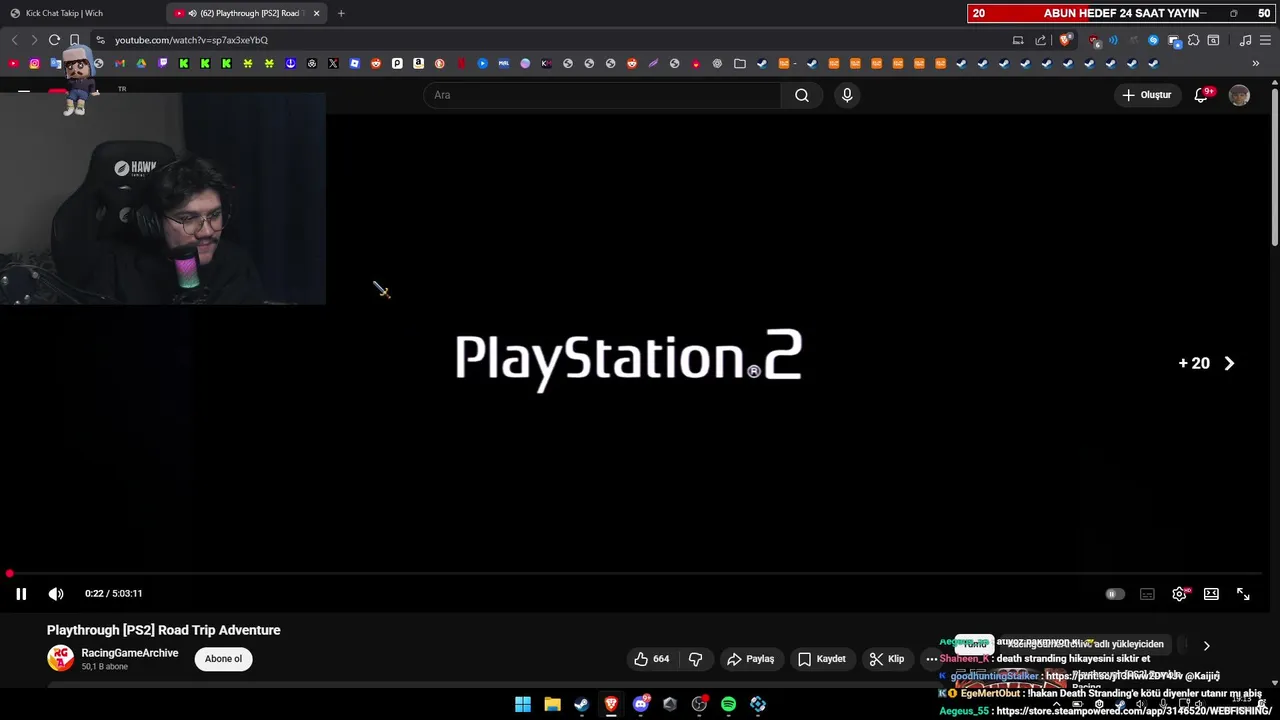This screenshot has height=720, width=1280.
Task: Open a new browser tab
Action: pyautogui.click(x=341, y=13)
